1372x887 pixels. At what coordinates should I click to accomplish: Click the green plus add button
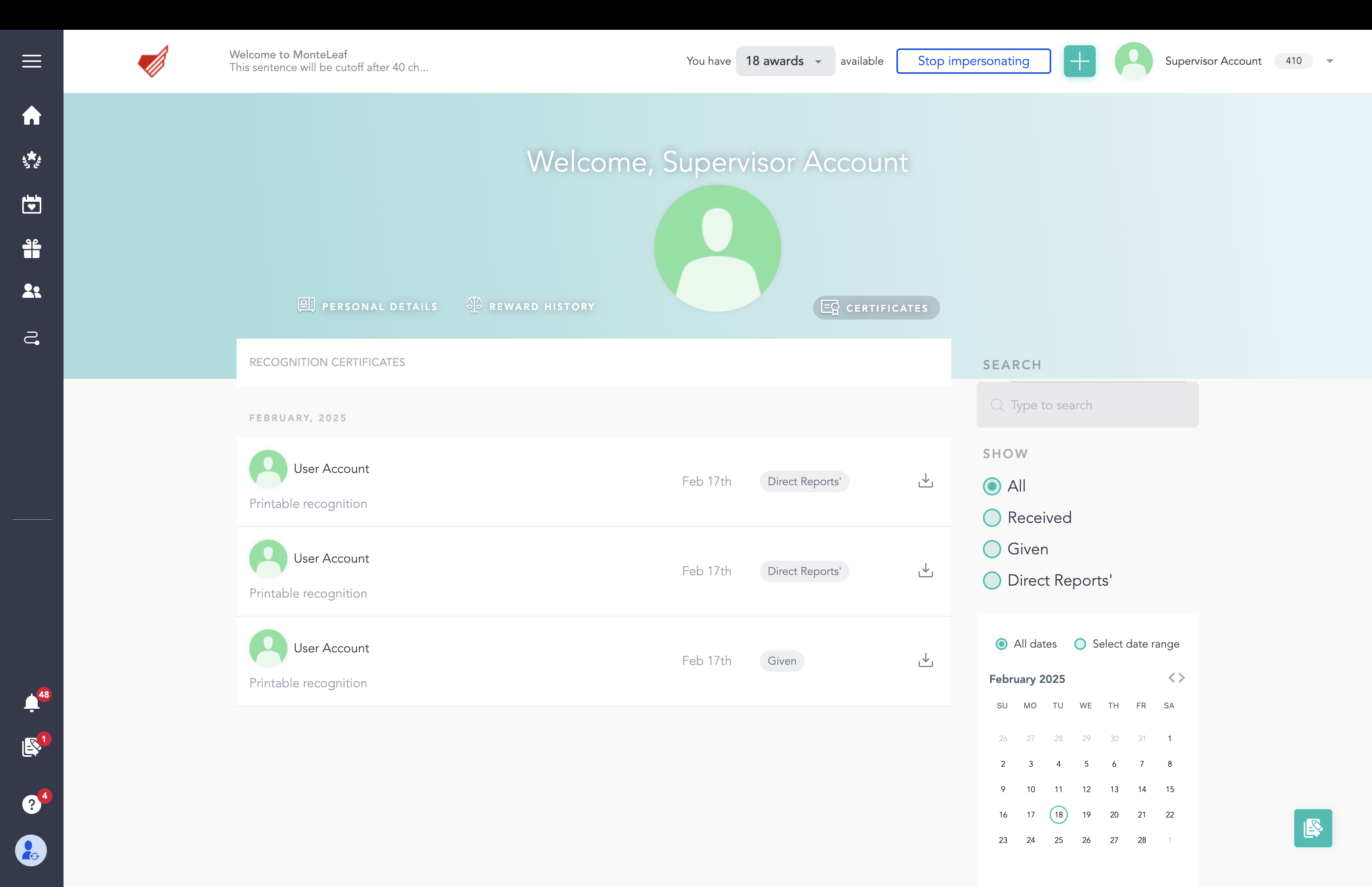point(1079,61)
